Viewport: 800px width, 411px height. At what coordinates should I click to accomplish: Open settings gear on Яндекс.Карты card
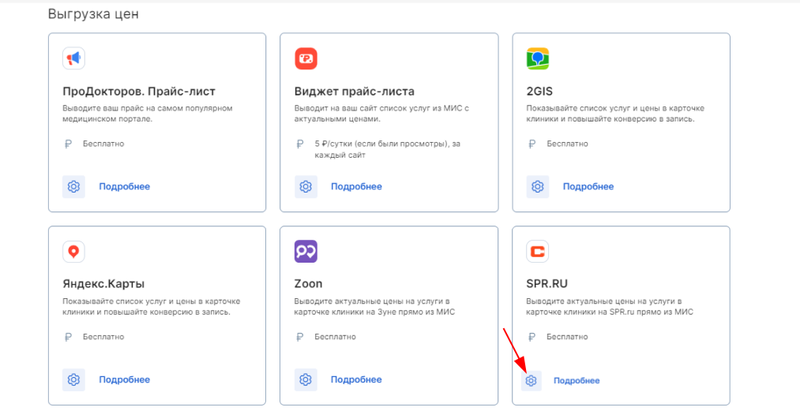[73, 379]
